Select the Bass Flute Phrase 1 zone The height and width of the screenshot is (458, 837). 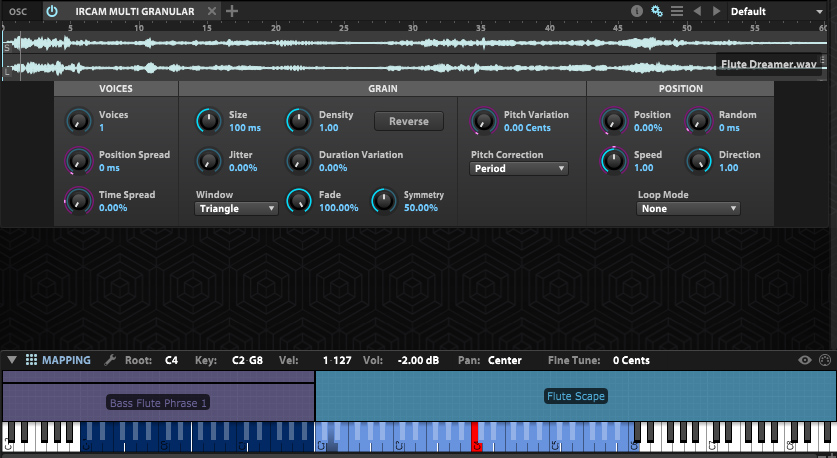click(159, 402)
